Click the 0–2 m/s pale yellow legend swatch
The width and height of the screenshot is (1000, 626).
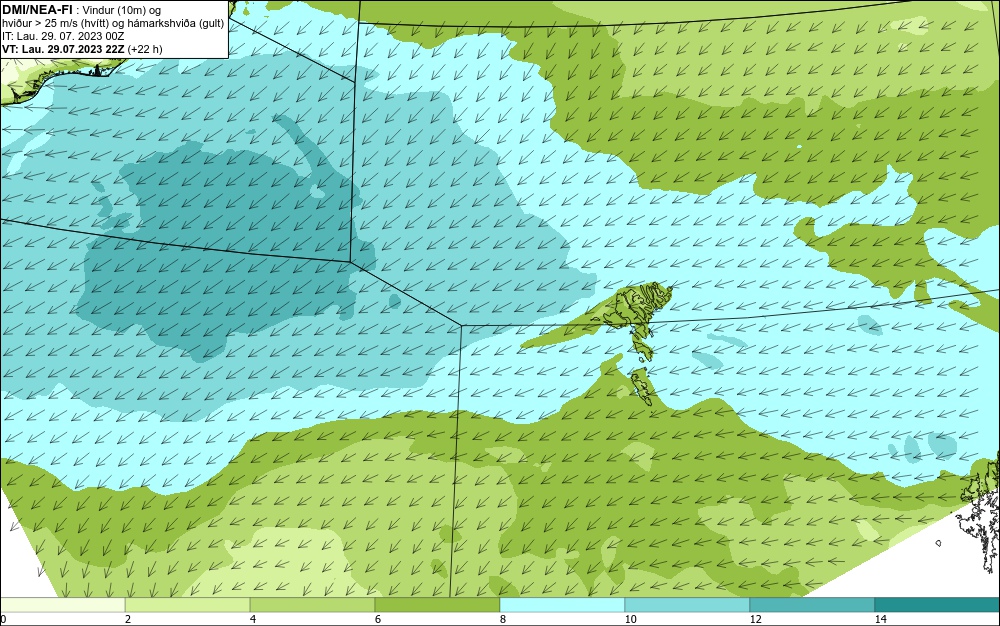point(62,605)
